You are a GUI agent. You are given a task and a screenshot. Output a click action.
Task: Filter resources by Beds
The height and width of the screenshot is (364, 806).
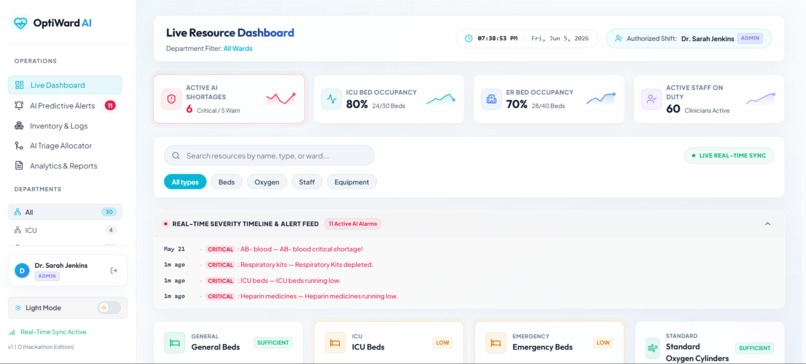click(x=227, y=182)
